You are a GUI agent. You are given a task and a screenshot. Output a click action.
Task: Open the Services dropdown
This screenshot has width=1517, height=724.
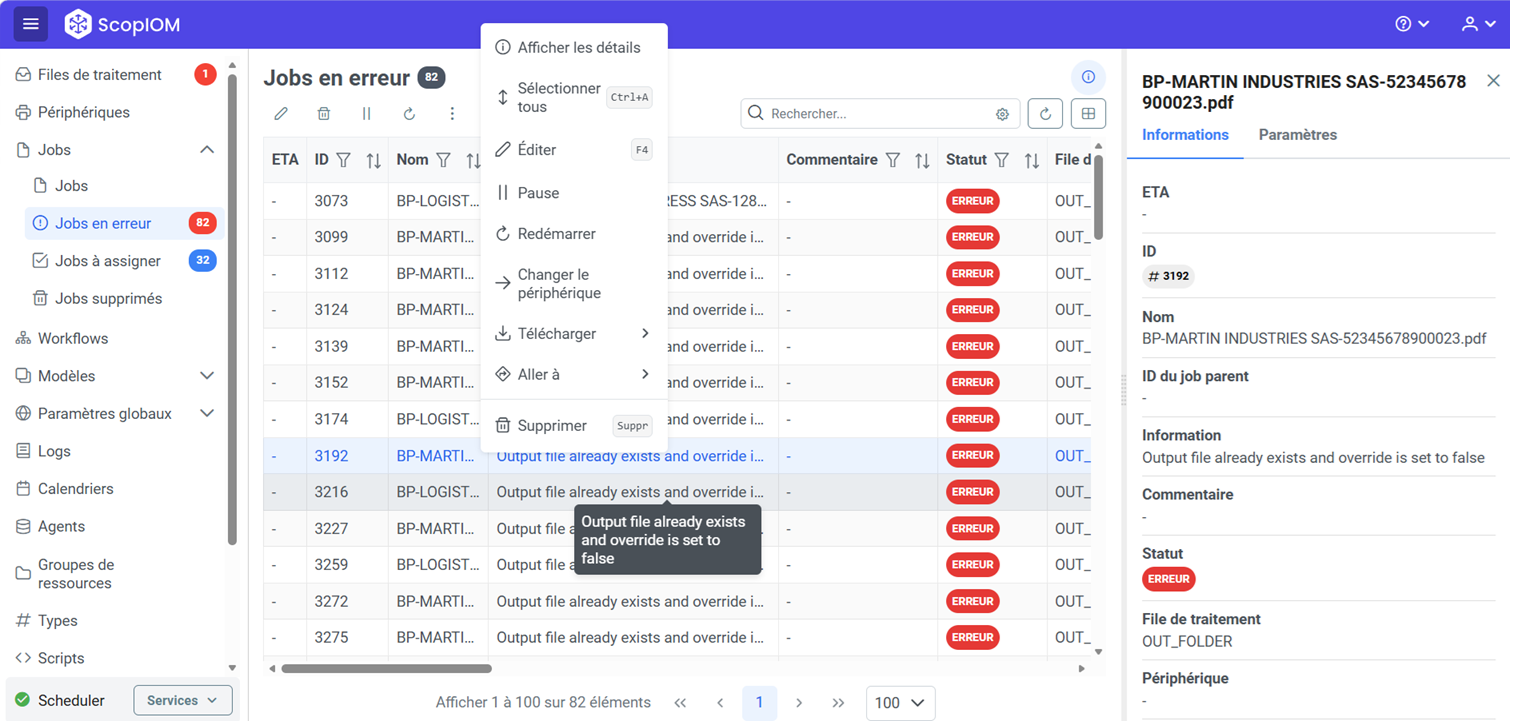pos(183,701)
